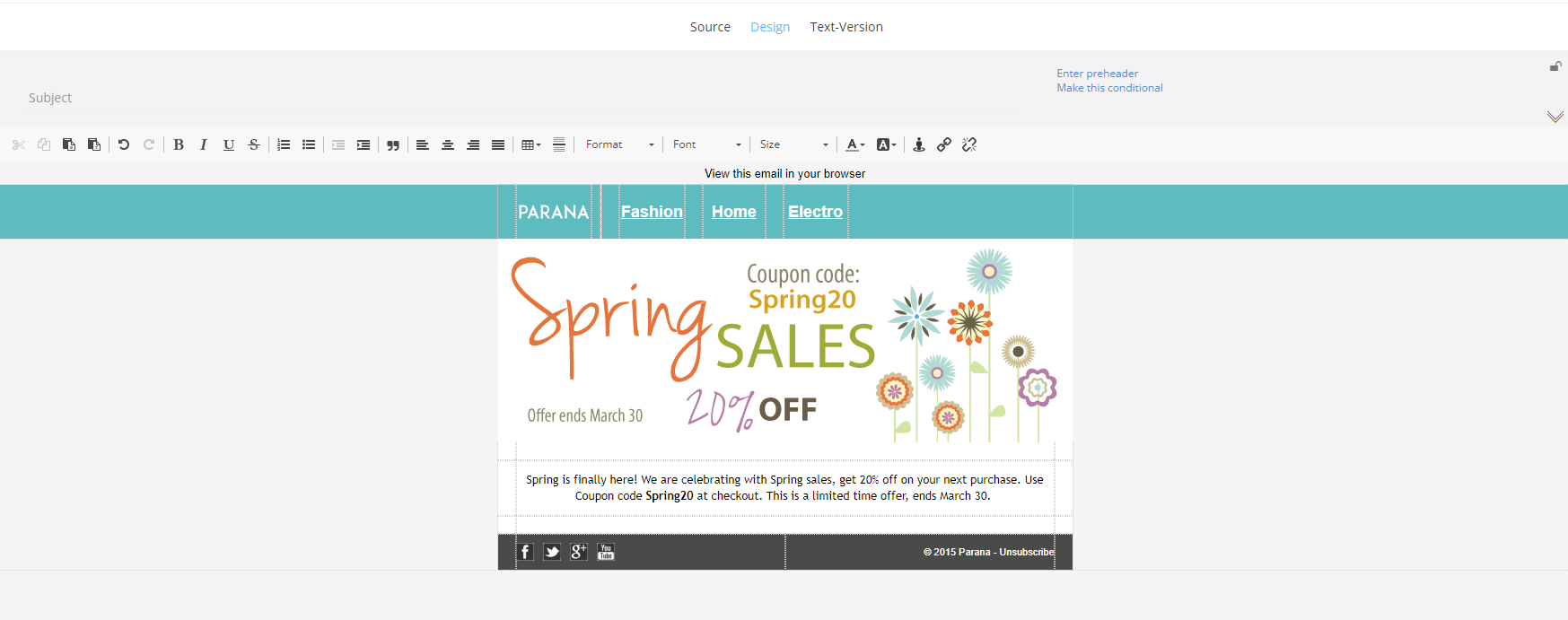Justify the text
Screen dimensions: 1568x620
[x=498, y=144]
